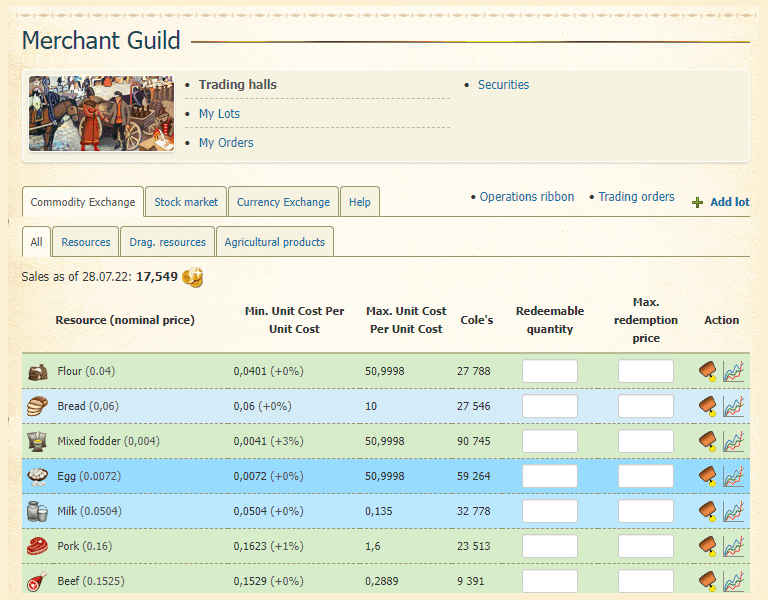Focus the Max. redemption price field for Bread
The height and width of the screenshot is (600, 768).
coord(646,406)
